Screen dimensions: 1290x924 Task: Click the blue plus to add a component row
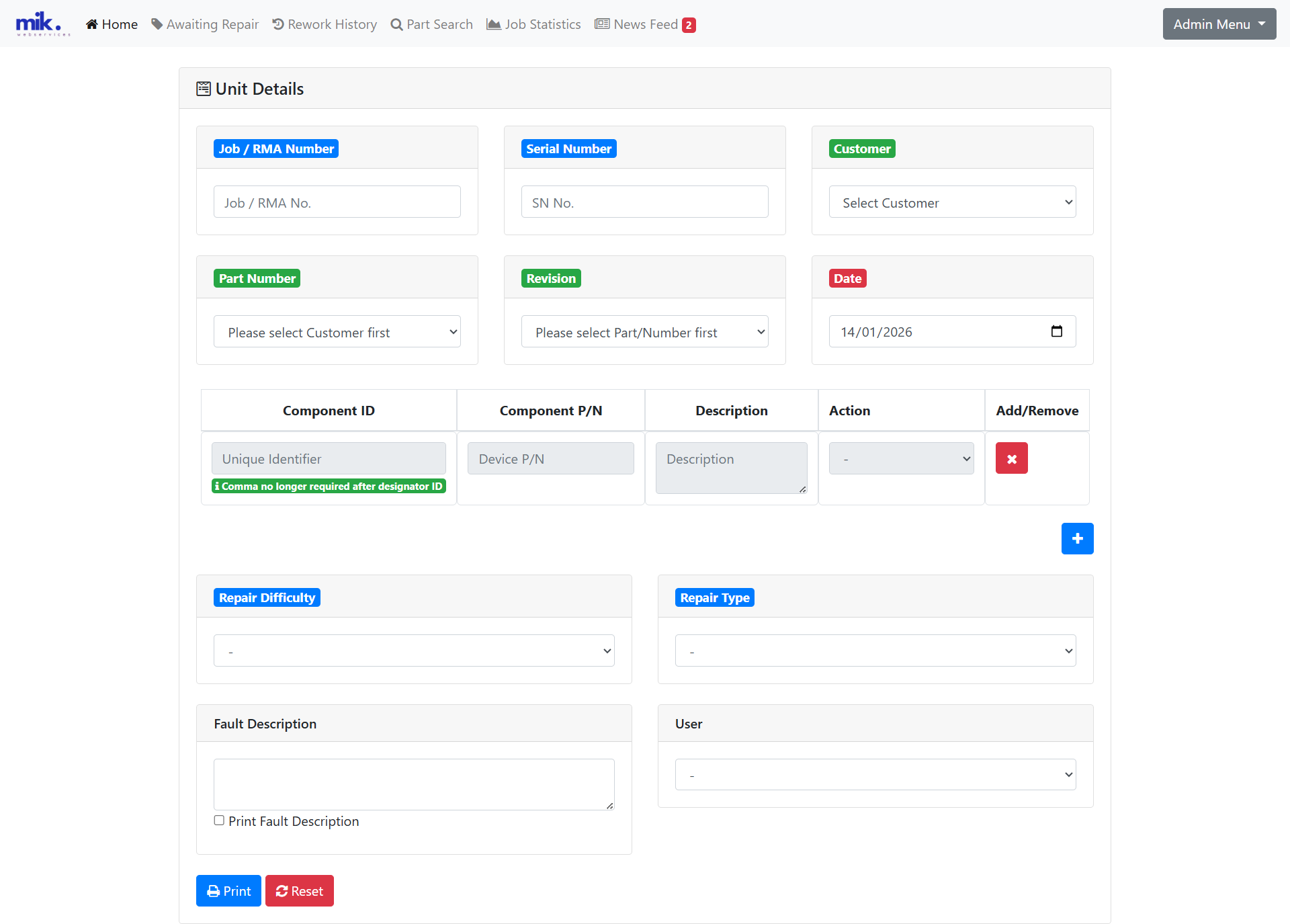coord(1077,538)
